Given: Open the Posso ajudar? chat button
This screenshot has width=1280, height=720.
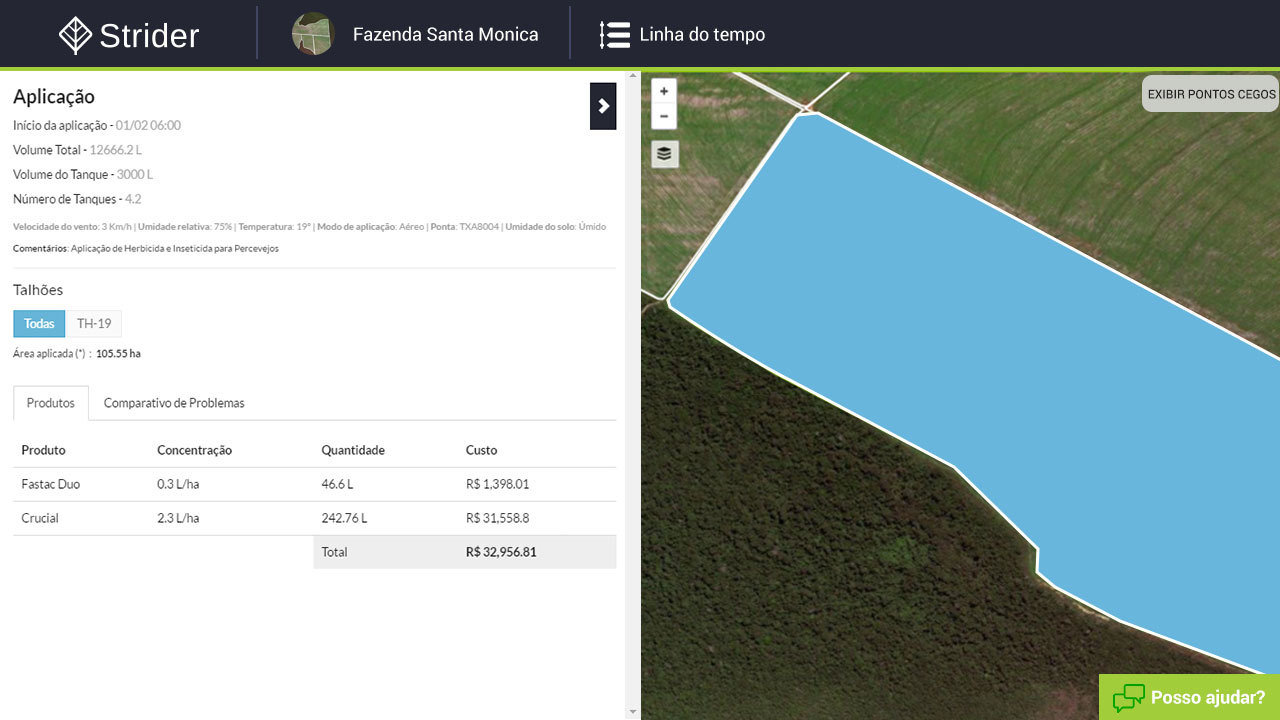Looking at the screenshot, I should point(1189,697).
